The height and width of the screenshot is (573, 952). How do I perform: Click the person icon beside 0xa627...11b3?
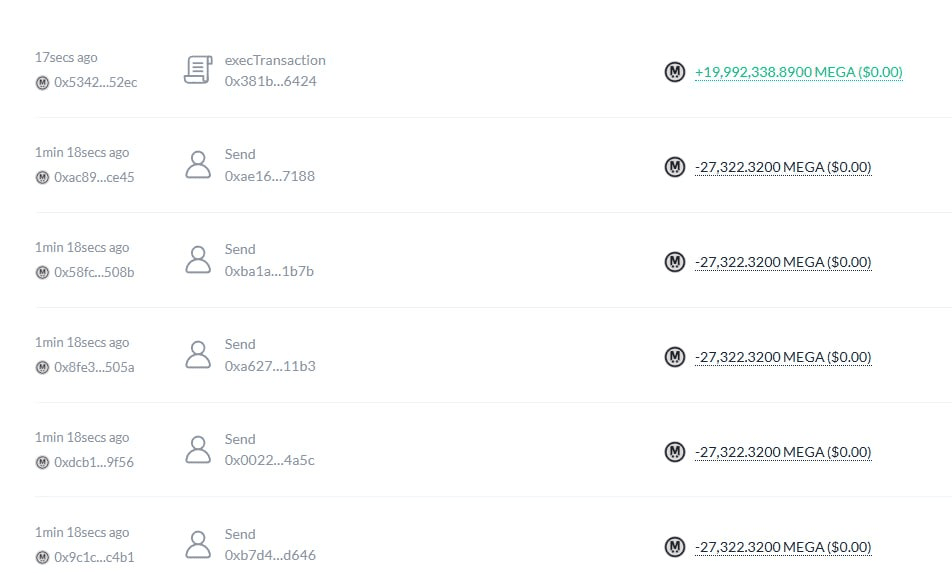tap(198, 355)
